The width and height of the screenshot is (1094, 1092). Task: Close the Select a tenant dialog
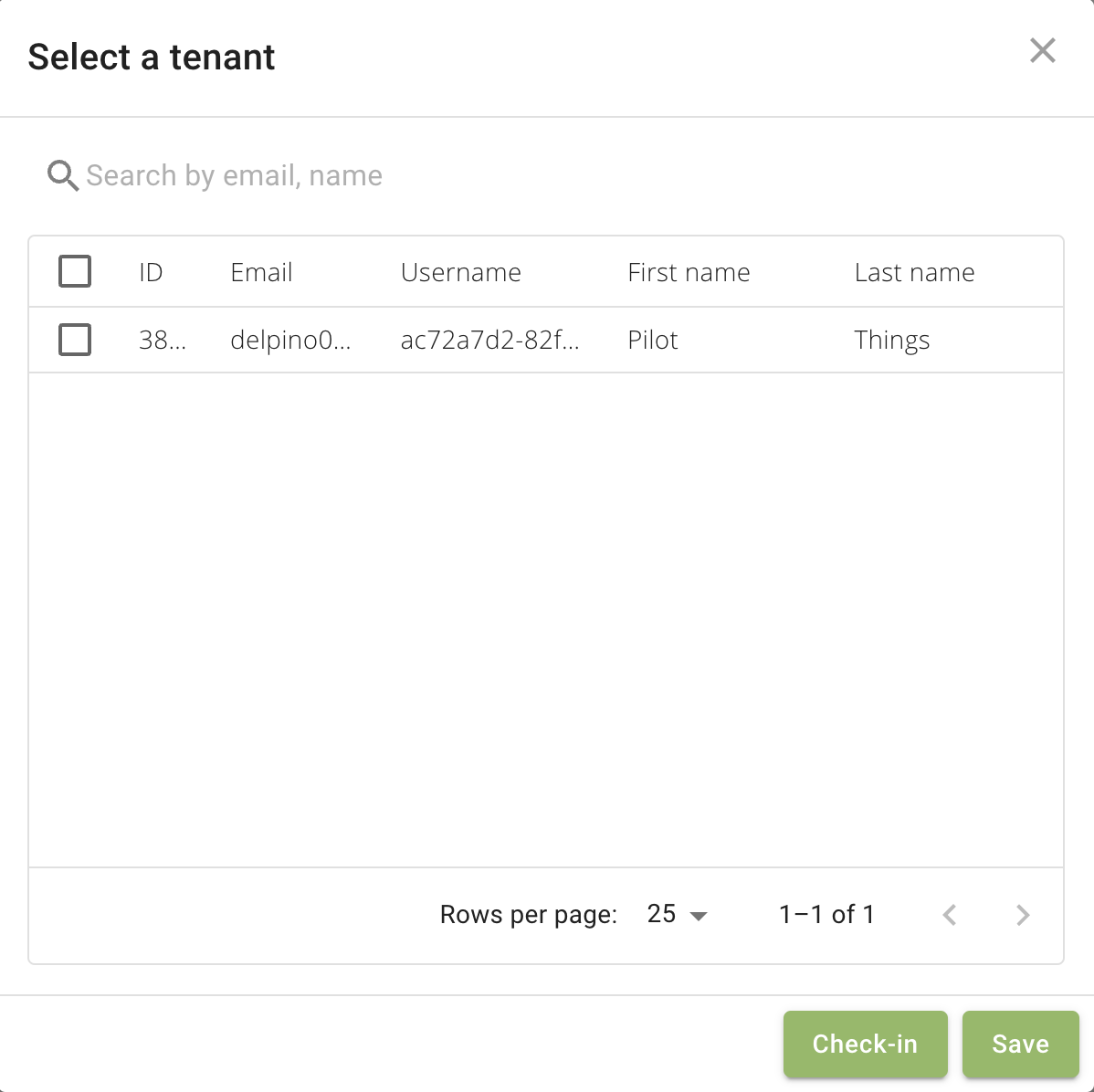(1042, 50)
